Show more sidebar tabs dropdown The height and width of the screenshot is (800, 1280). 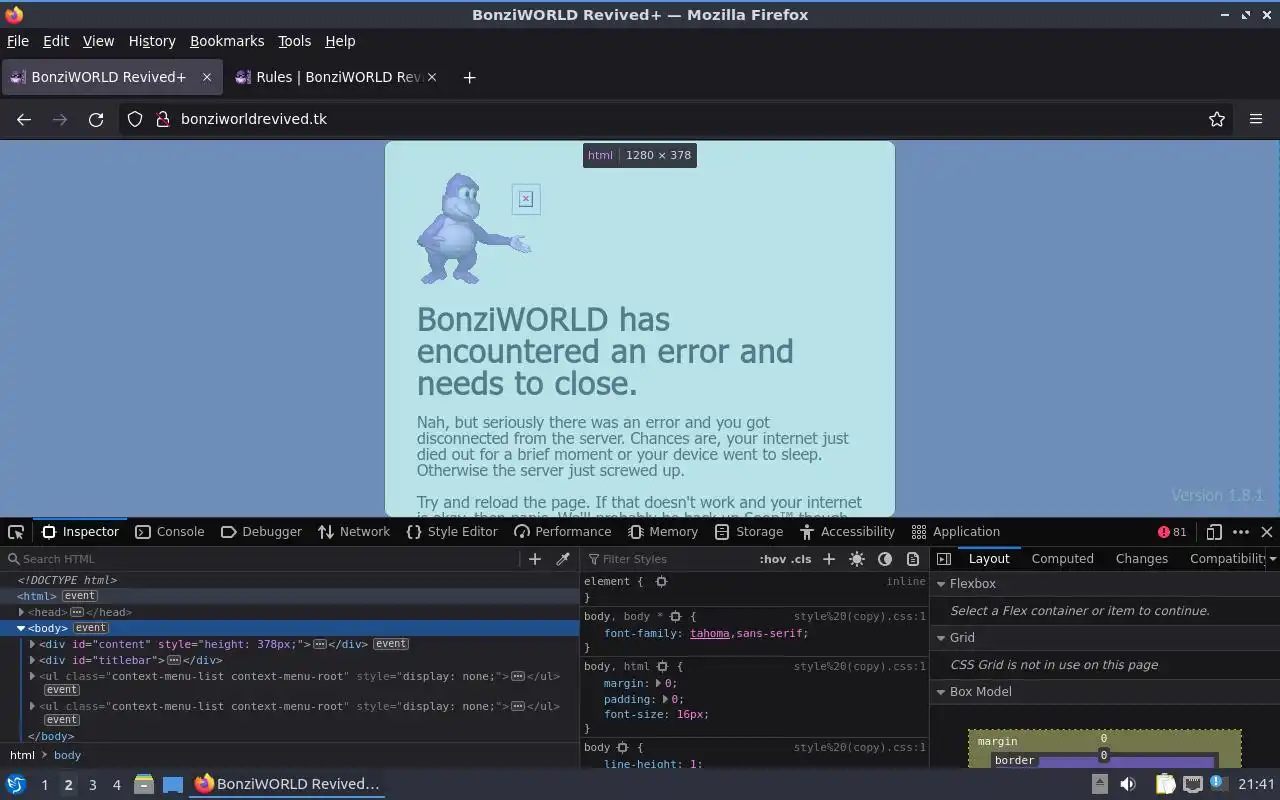[x=1273, y=559]
